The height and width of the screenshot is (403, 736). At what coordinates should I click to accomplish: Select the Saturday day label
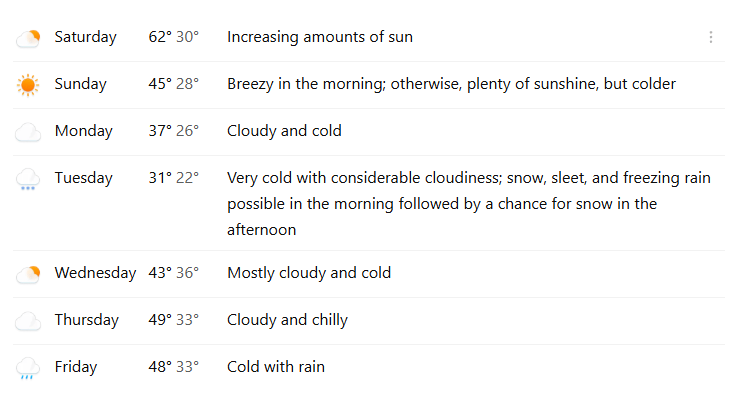pos(85,37)
